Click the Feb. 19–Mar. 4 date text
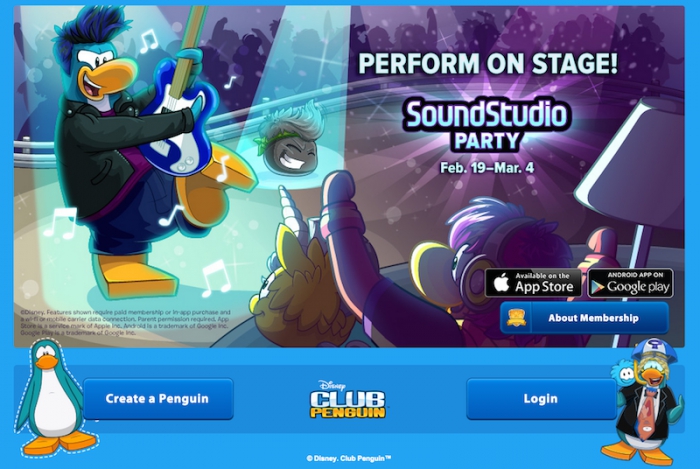This screenshot has height=469, width=700. pyautogui.click(x=487, y=168)
